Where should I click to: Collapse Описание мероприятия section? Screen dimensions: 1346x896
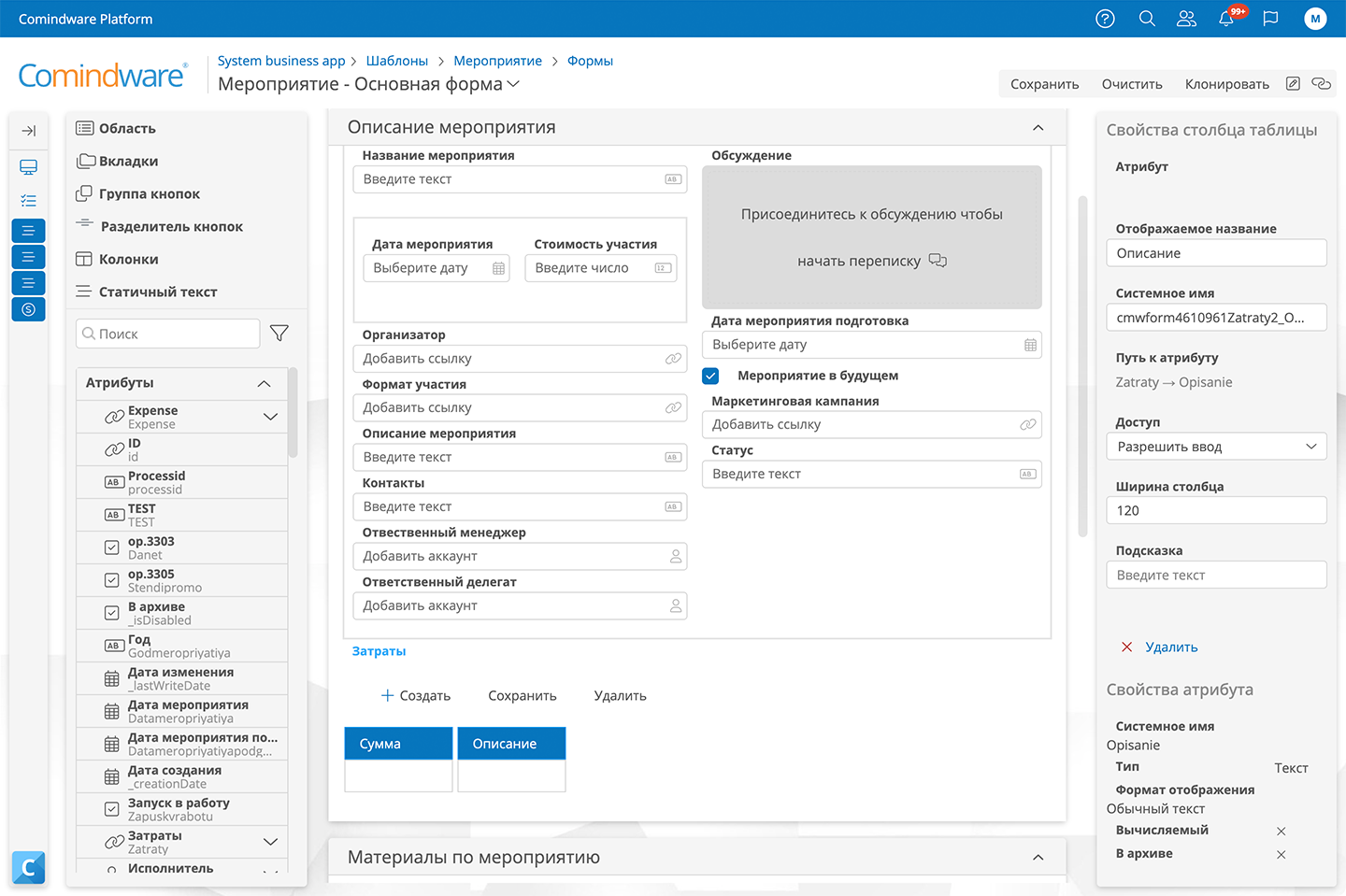1038,128
